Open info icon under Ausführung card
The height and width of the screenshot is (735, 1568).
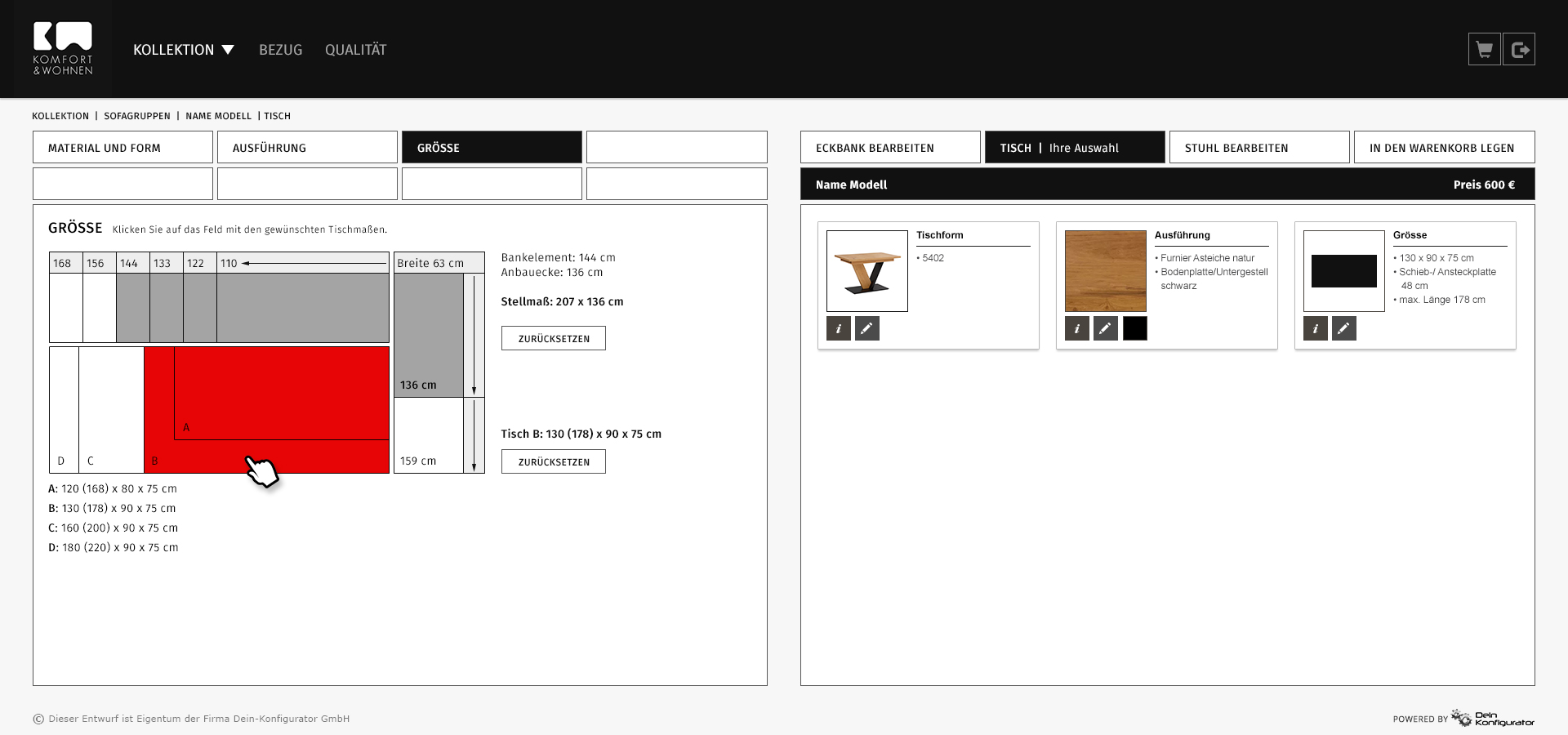pos(1077,328)
